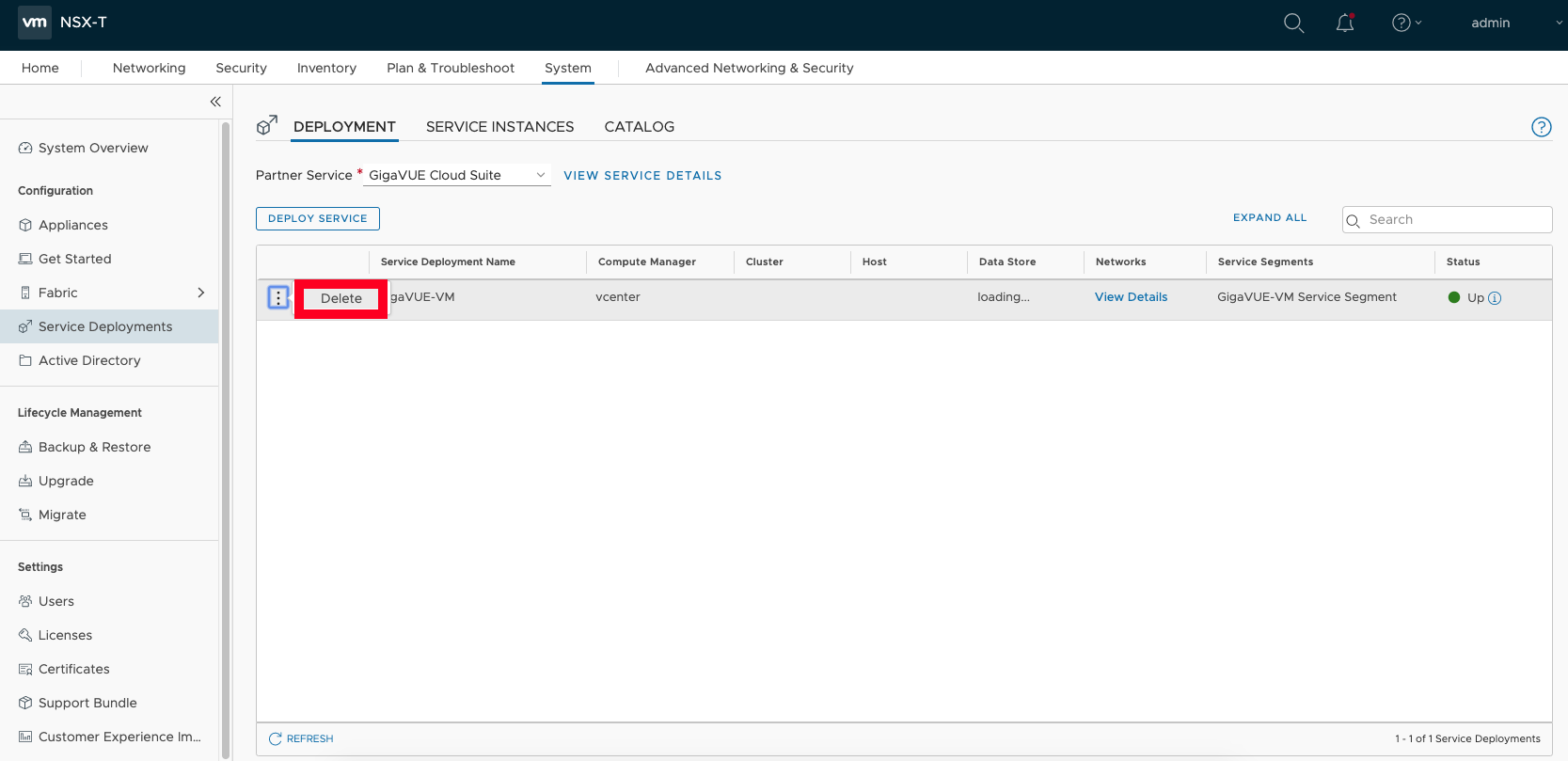Click the Up status info icon
This screenshot has width=1568, height=761.
point(1495,298)
